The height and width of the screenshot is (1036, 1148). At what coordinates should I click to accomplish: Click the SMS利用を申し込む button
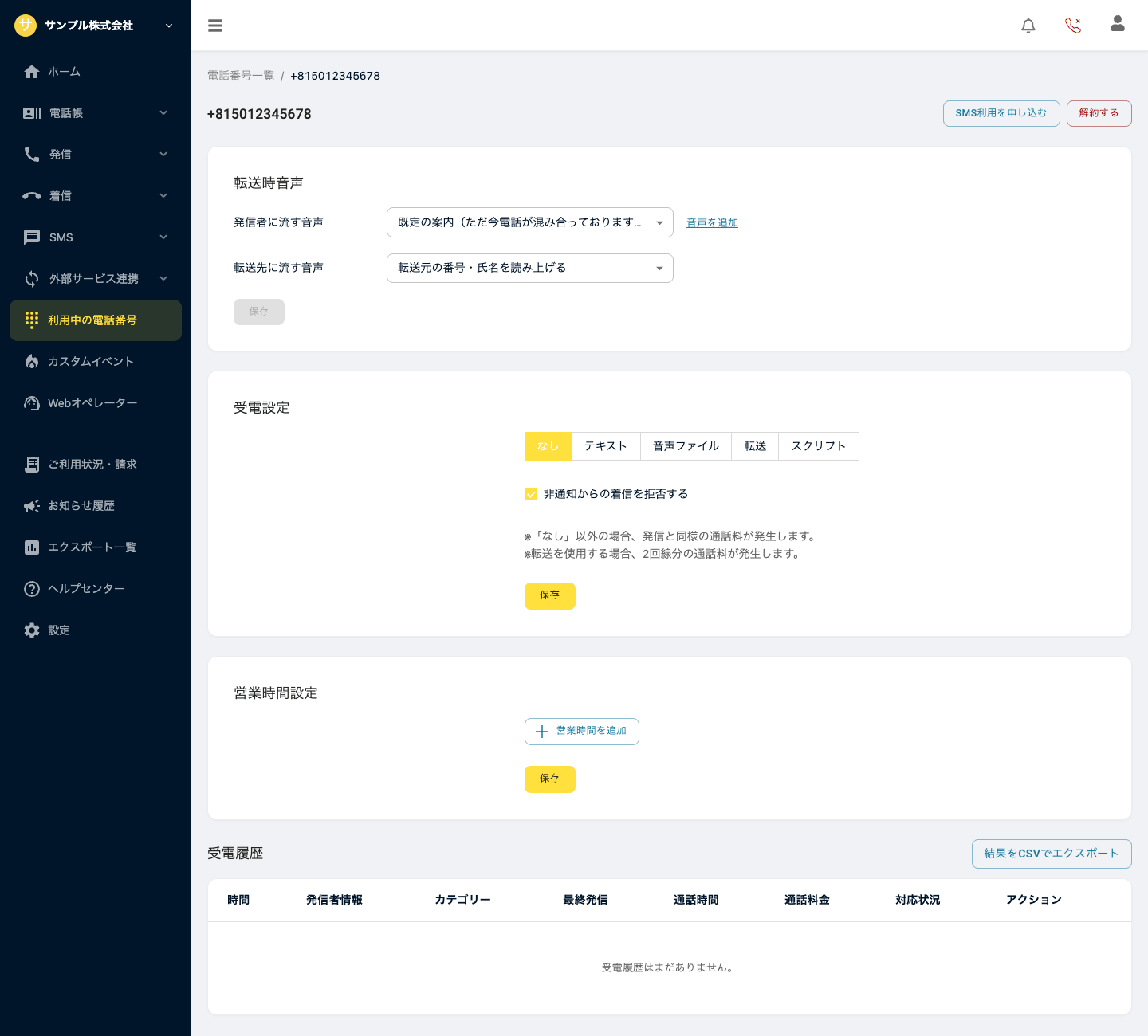(x=1001, y=113)
